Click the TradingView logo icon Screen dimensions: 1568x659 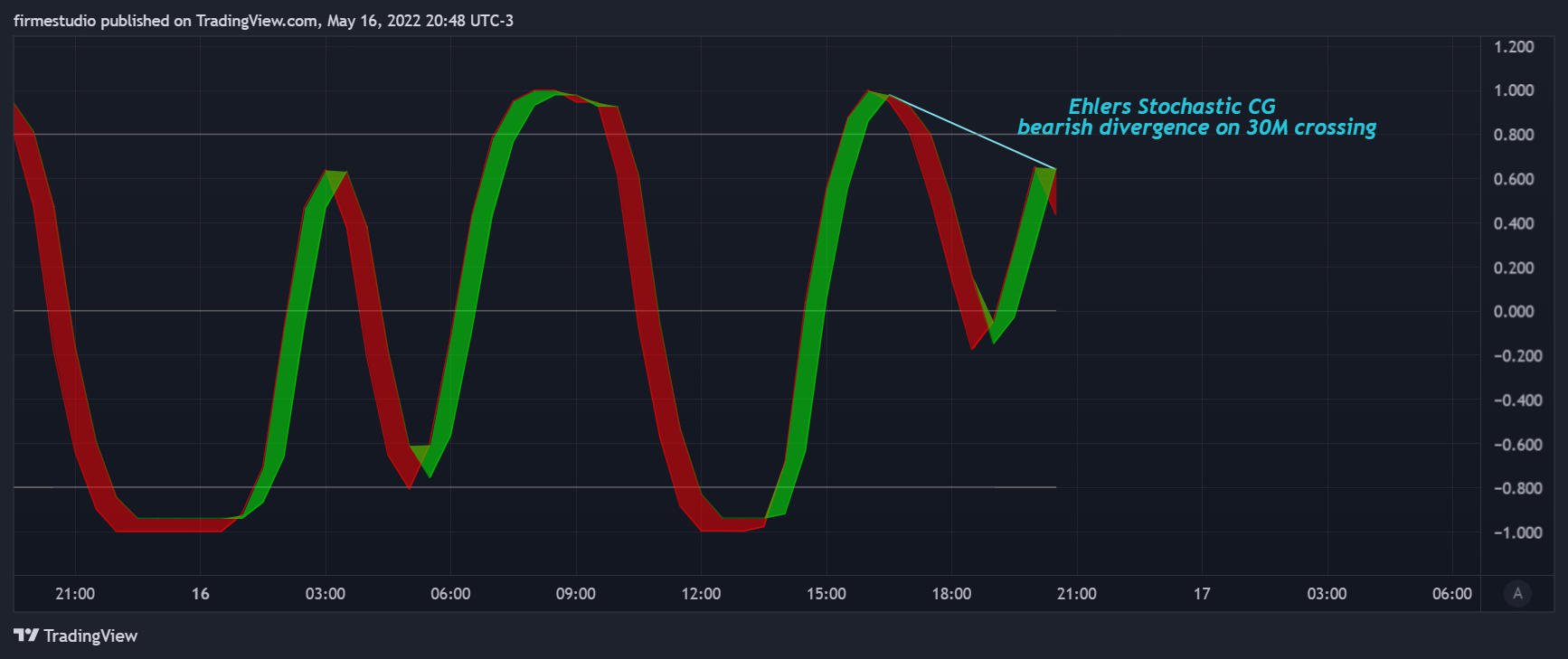tap(26, 635)
